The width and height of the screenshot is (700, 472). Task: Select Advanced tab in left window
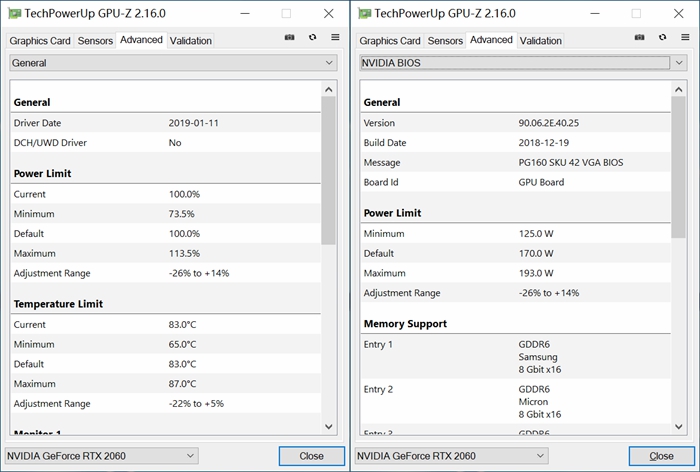(x=141, y=40)
